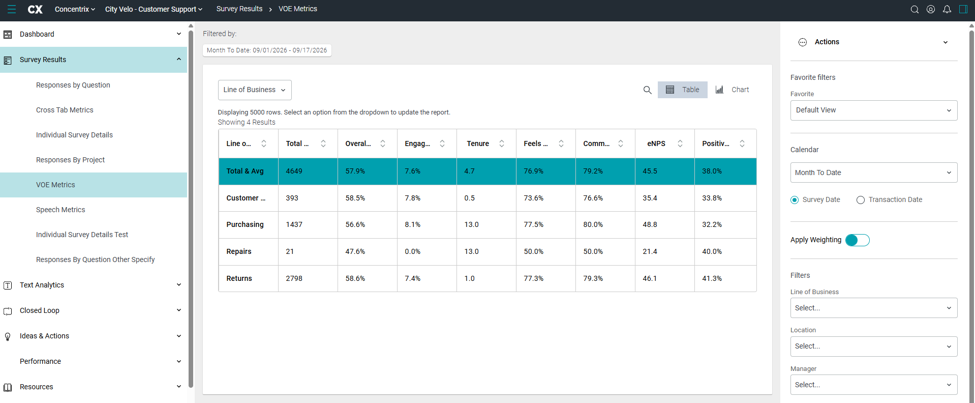Open the user profile icon
Screen dimensions: 975x403
point(931,9)
